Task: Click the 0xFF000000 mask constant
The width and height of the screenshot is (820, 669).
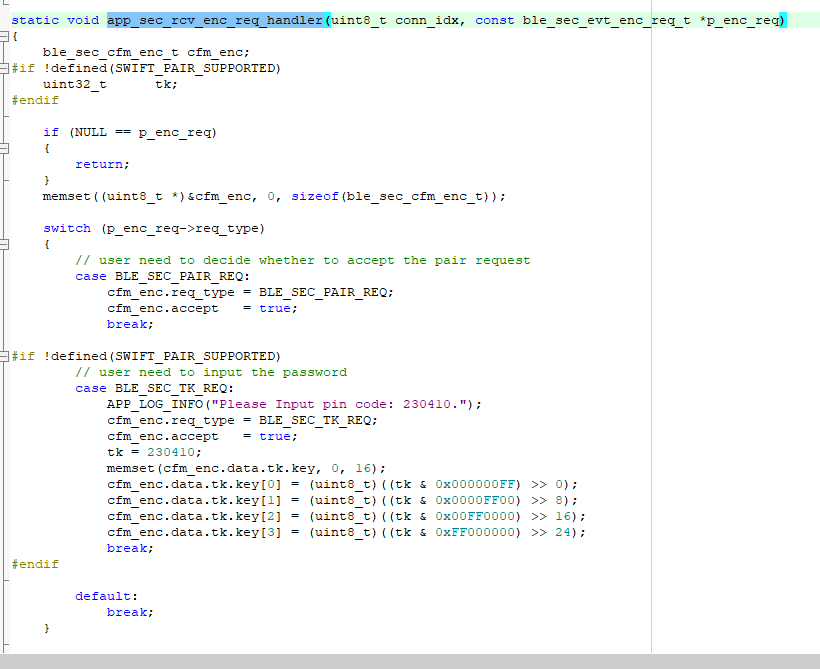Action: click(x=475, y=532)
